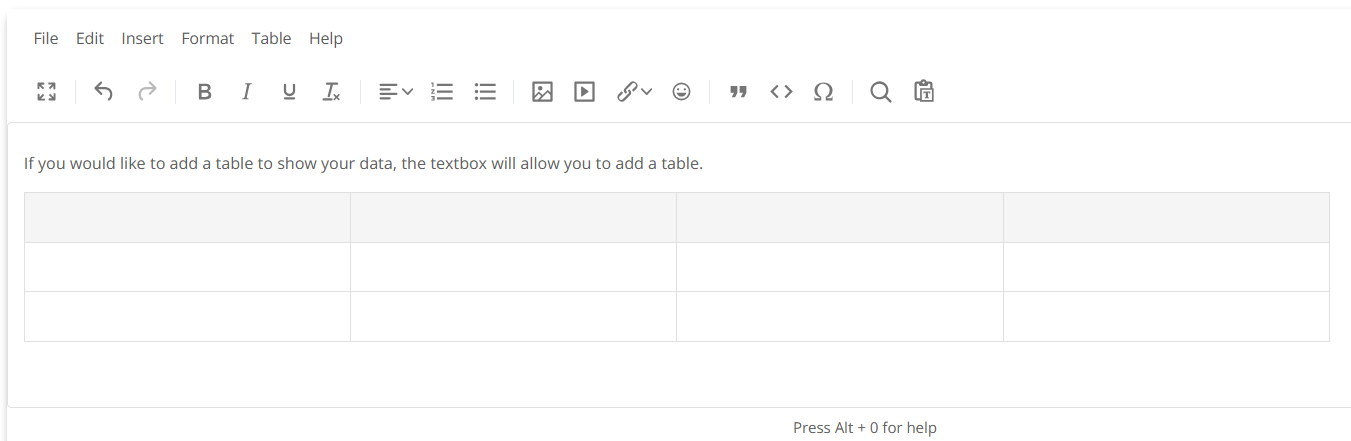The height and width of the screenshot is (441, 1351).
Task: Click the redo arrow icon
Action: click(147, 92)
